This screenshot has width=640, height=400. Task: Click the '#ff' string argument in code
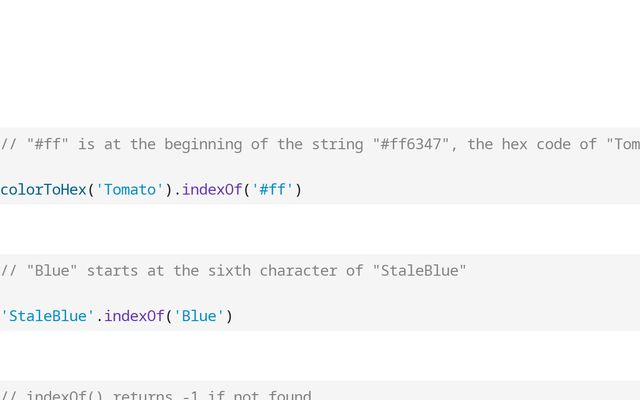coord(272,189)
